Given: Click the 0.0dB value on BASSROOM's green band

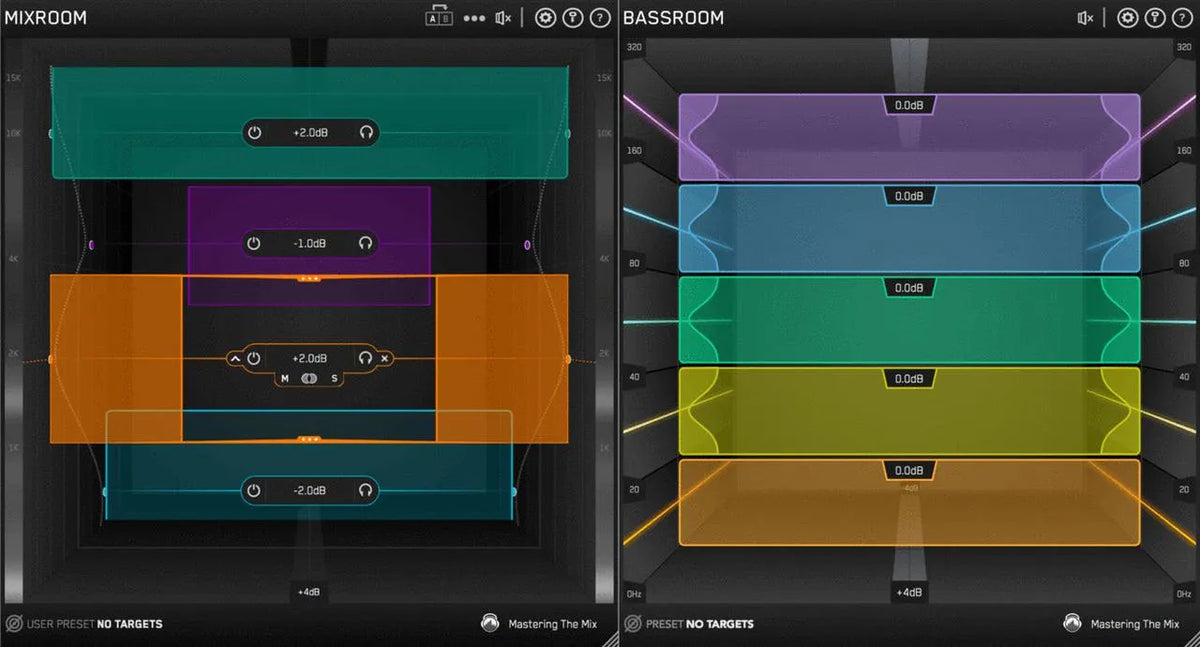Looking at the screenshot, I should [x=908, y=287].
